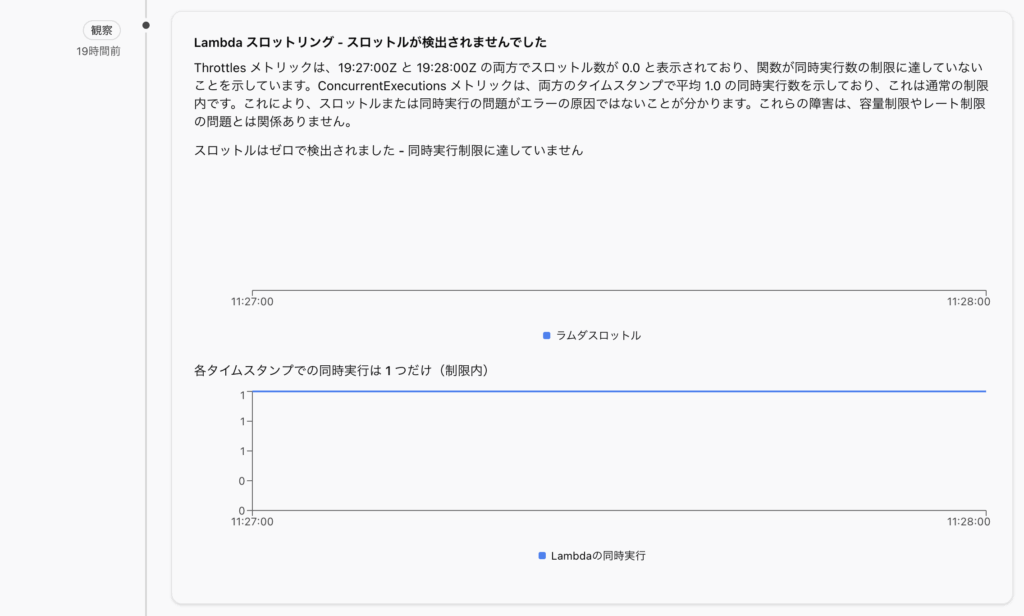The image size is (1024, 616).
Task: Click the blue swatch beside Lambdaの同時実行
Action: coord(542,555)
